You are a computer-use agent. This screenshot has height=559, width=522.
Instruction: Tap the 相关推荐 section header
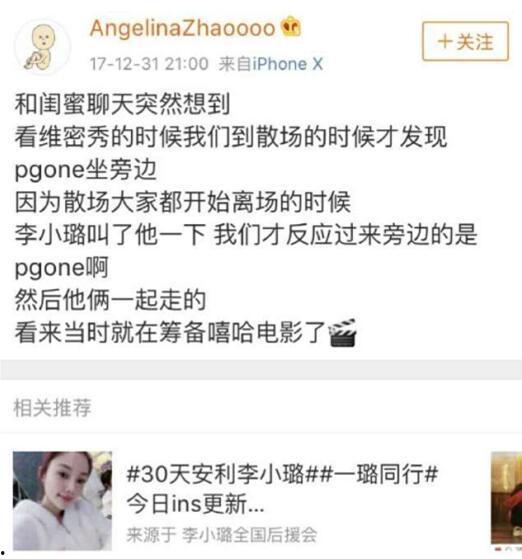point(52,407)
